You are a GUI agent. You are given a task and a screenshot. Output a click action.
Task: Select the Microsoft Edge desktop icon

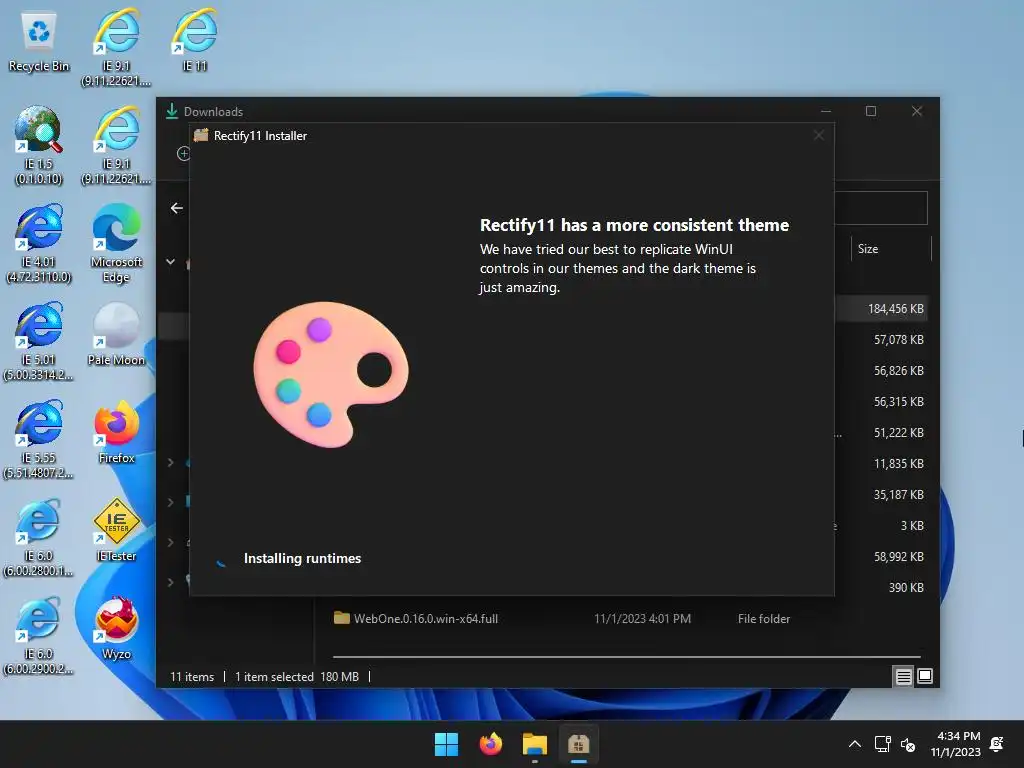click(116, 243)
